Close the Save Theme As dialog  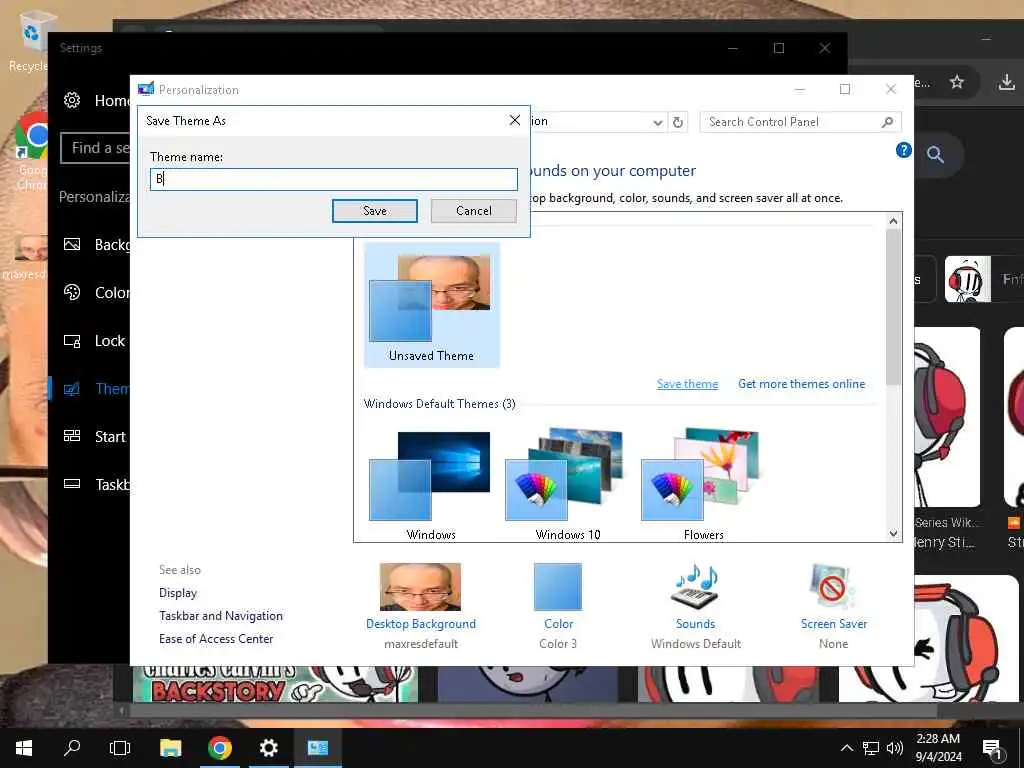[x=515, y=120]
